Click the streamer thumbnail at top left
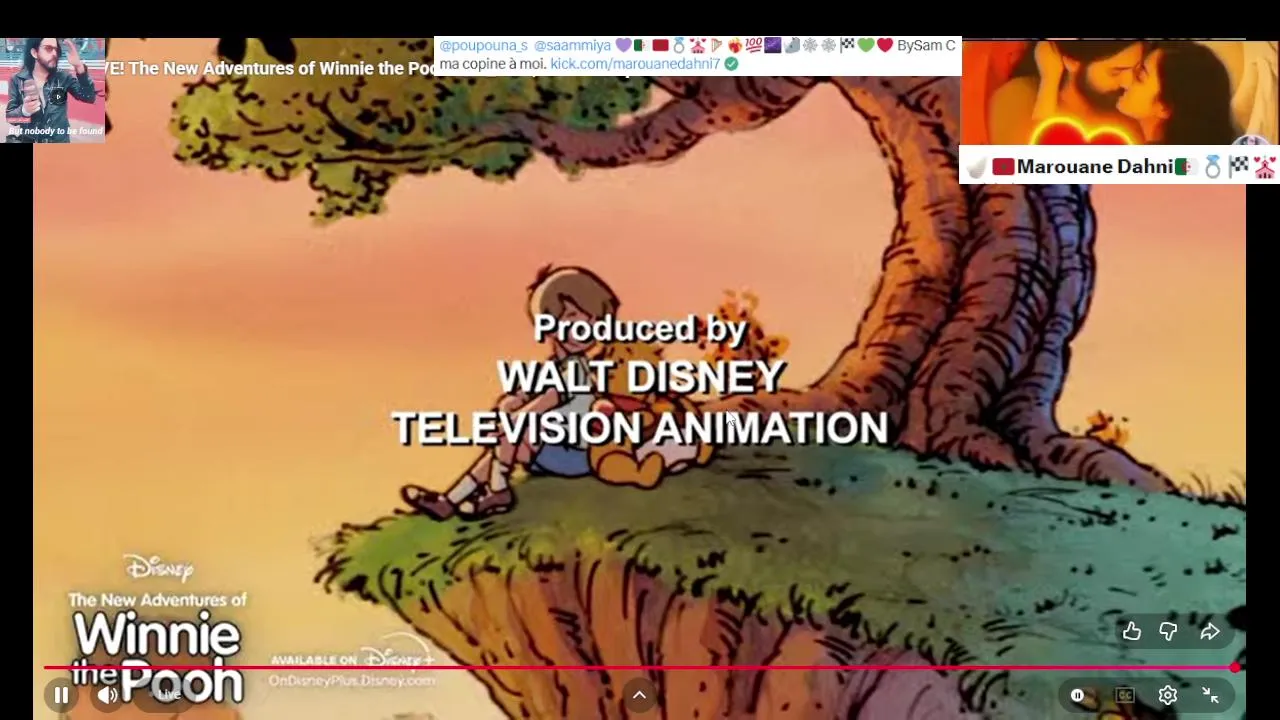 pos(53,90)
